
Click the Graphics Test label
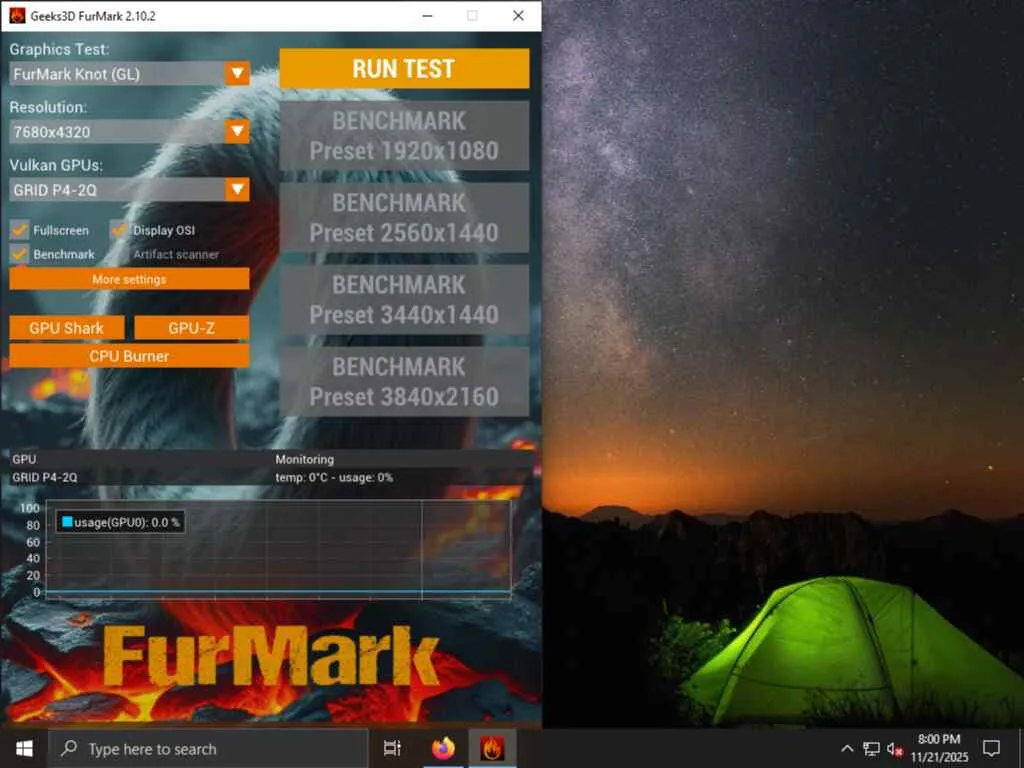59,49
